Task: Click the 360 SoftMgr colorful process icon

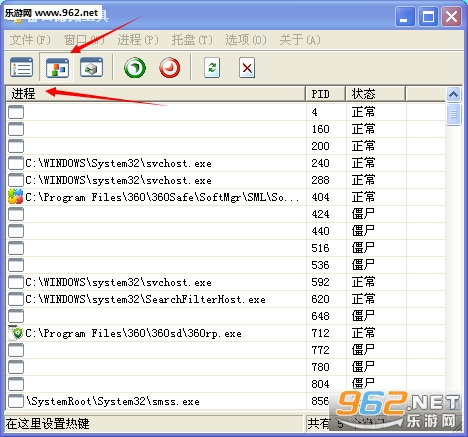Action: coord(15,197)
